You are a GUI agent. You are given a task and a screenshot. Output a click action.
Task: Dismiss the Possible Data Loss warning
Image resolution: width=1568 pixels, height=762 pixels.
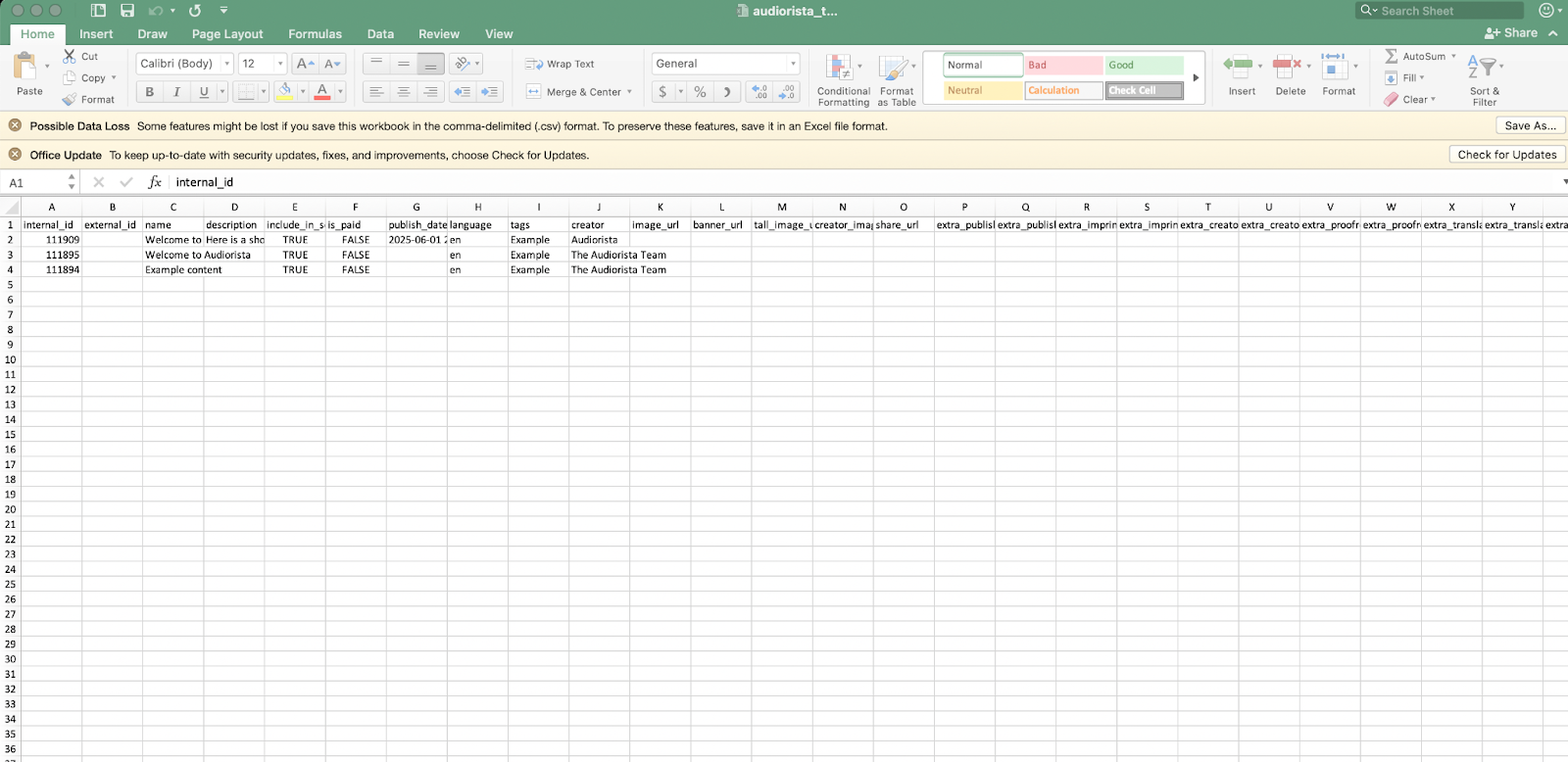[x=15, y=125]
